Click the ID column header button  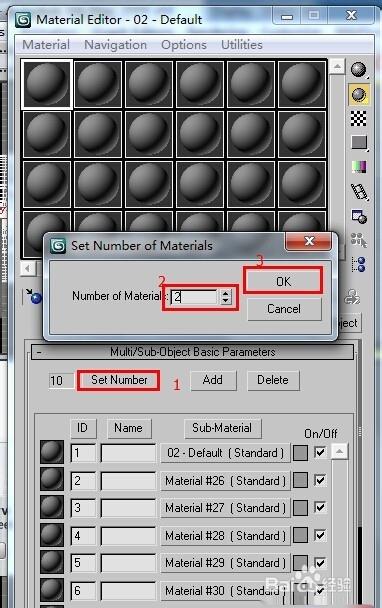[x=82, y=428]
